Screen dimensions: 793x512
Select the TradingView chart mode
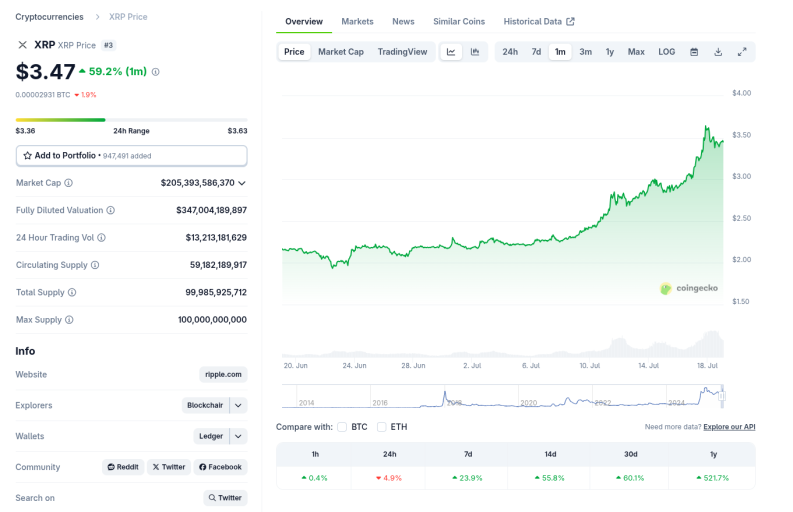(402, 52)
